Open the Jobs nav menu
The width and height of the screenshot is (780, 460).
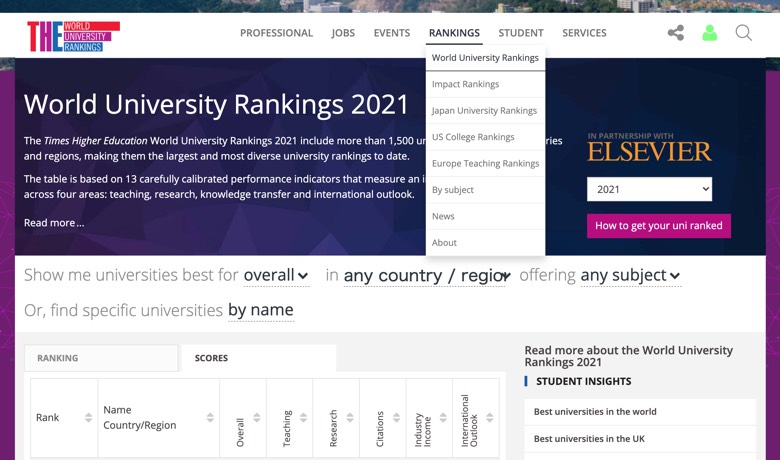(343, 33)
